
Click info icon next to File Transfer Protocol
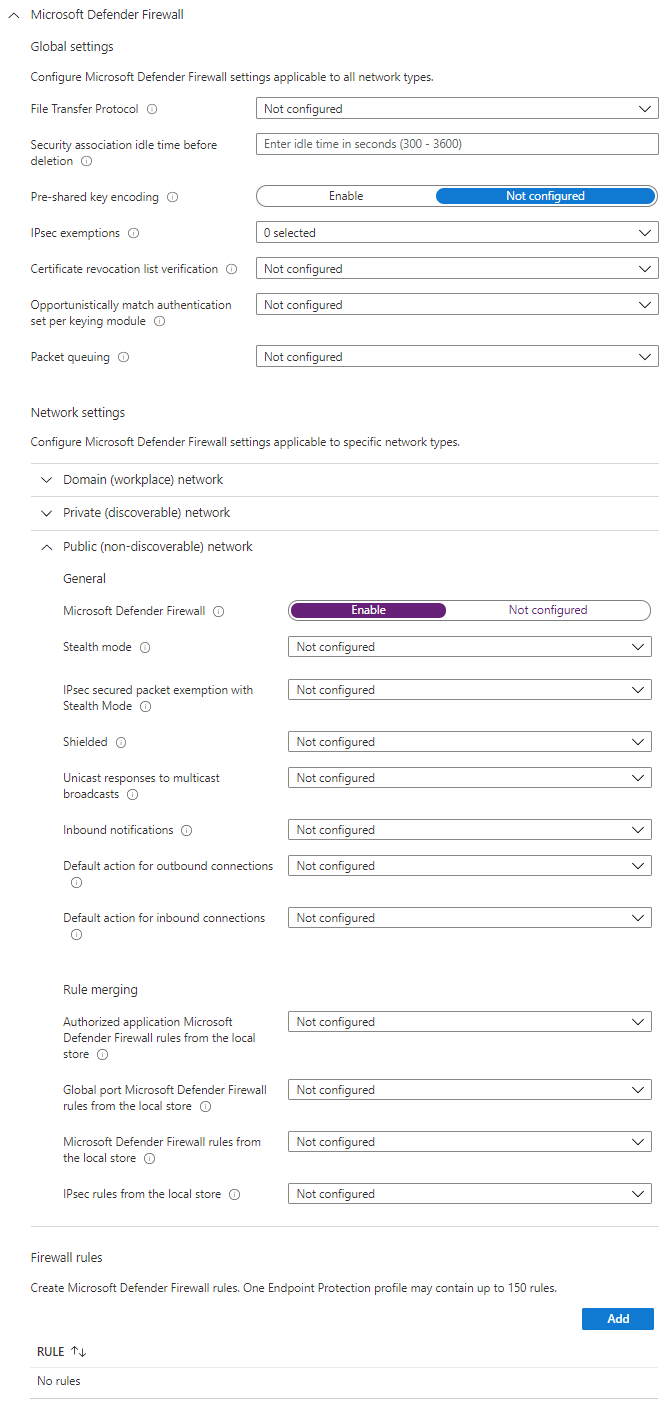[x=152, y=109]
